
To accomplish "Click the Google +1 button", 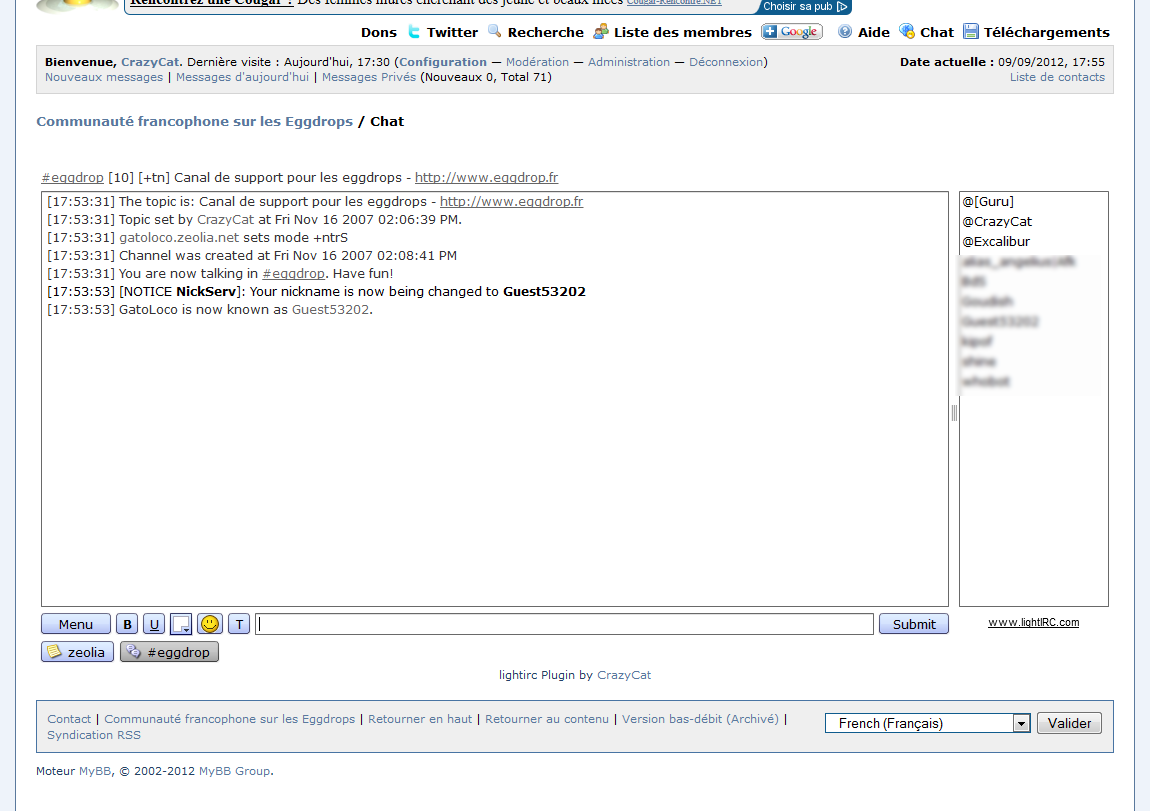I will click(791, 32).
